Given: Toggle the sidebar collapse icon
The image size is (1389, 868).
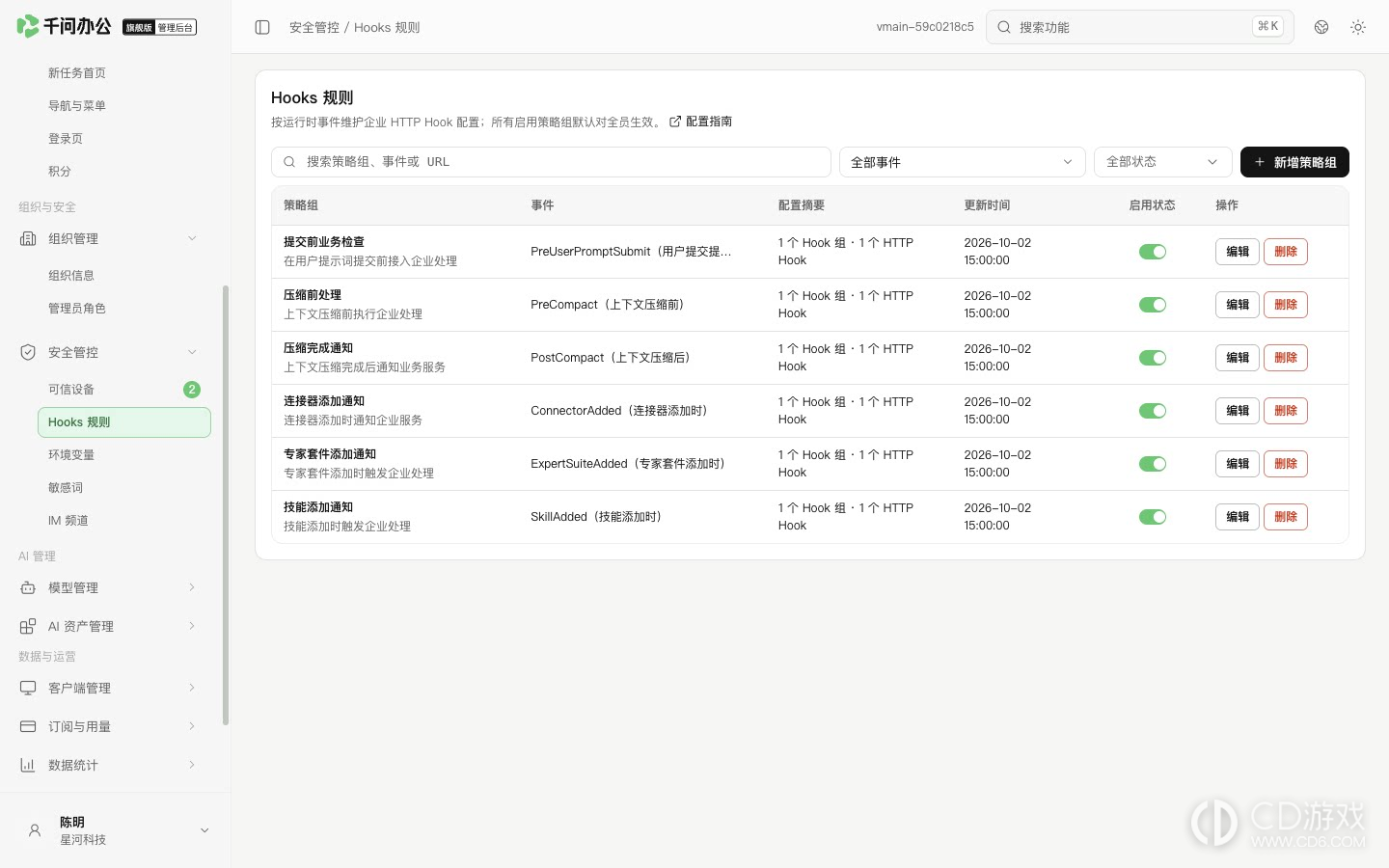Looking at the screenshot, I should pos(262,27).
